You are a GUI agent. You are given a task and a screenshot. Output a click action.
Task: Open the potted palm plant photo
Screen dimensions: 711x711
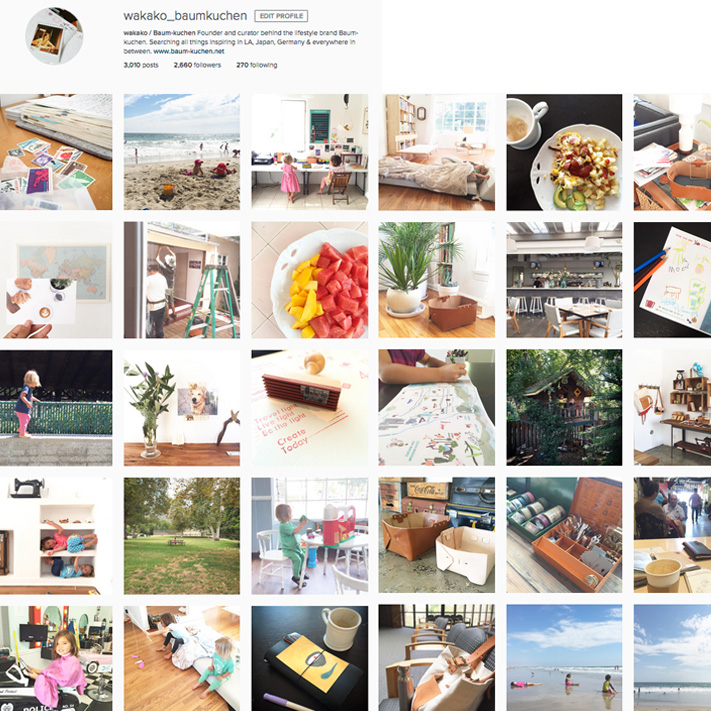pyautogui.click(x=437, y=280)
